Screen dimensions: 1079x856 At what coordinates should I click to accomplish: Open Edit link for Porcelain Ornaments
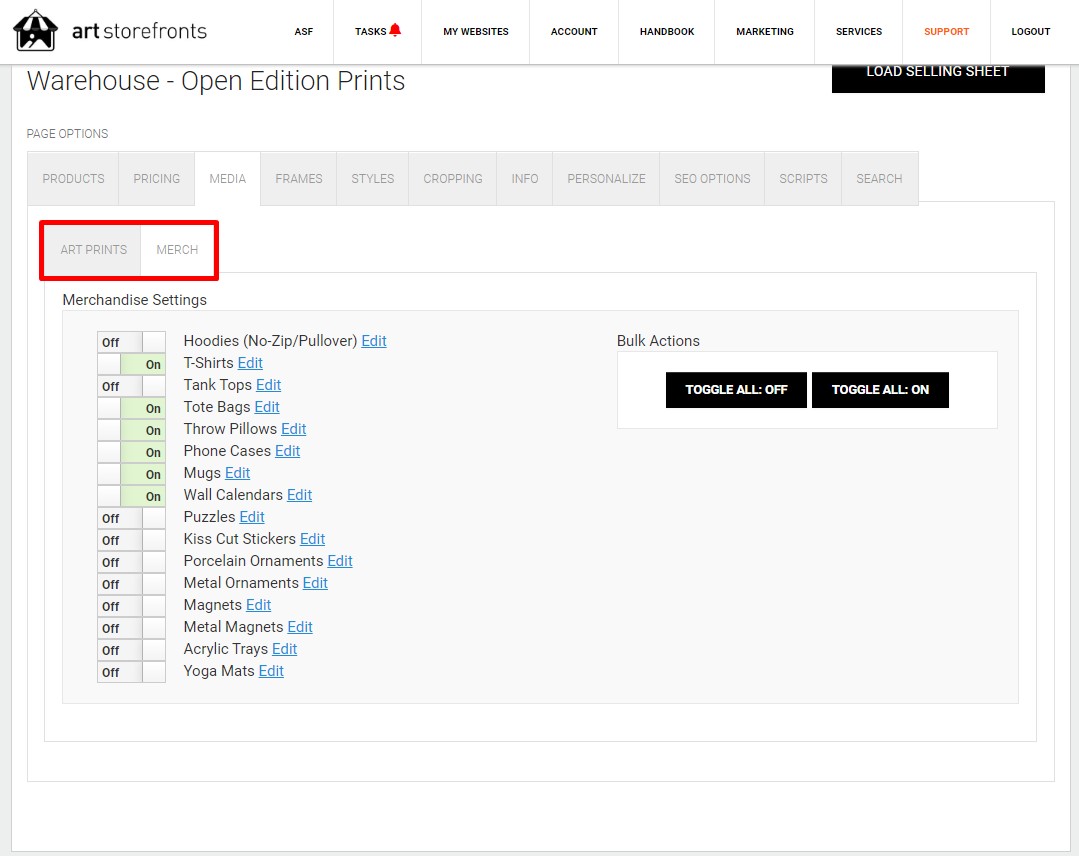(x=340, y=561)
